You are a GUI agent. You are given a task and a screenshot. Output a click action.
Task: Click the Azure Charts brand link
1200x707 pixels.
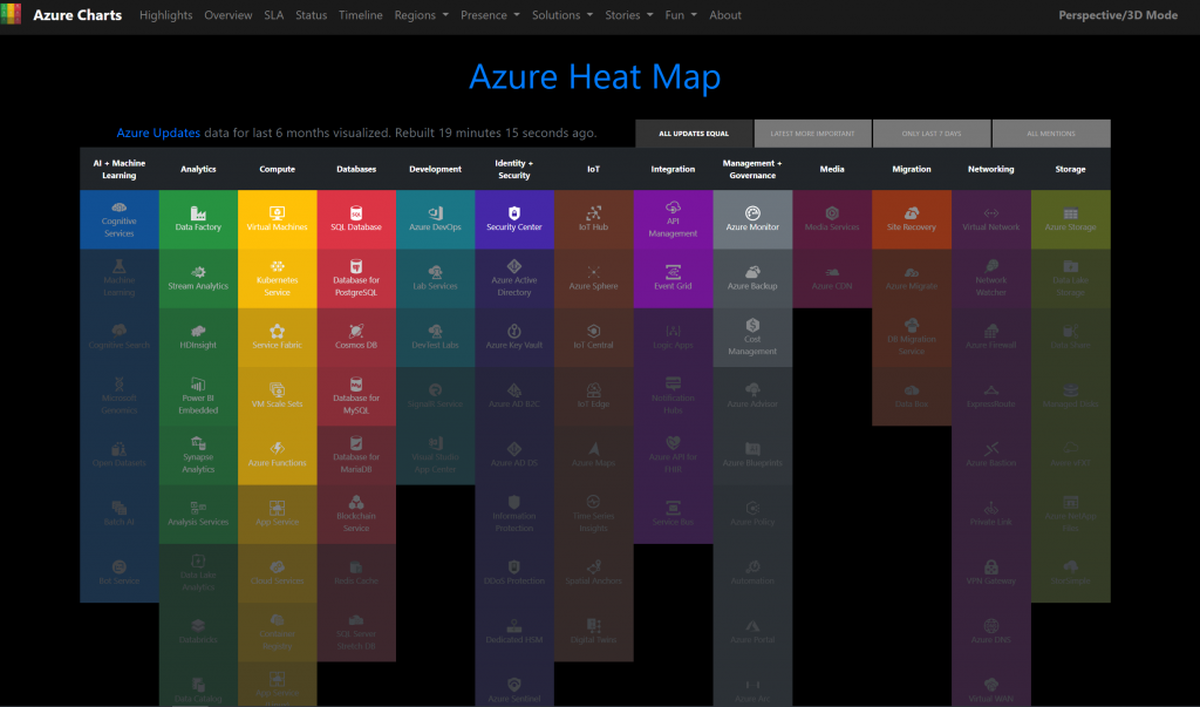[x=77, y=15]
